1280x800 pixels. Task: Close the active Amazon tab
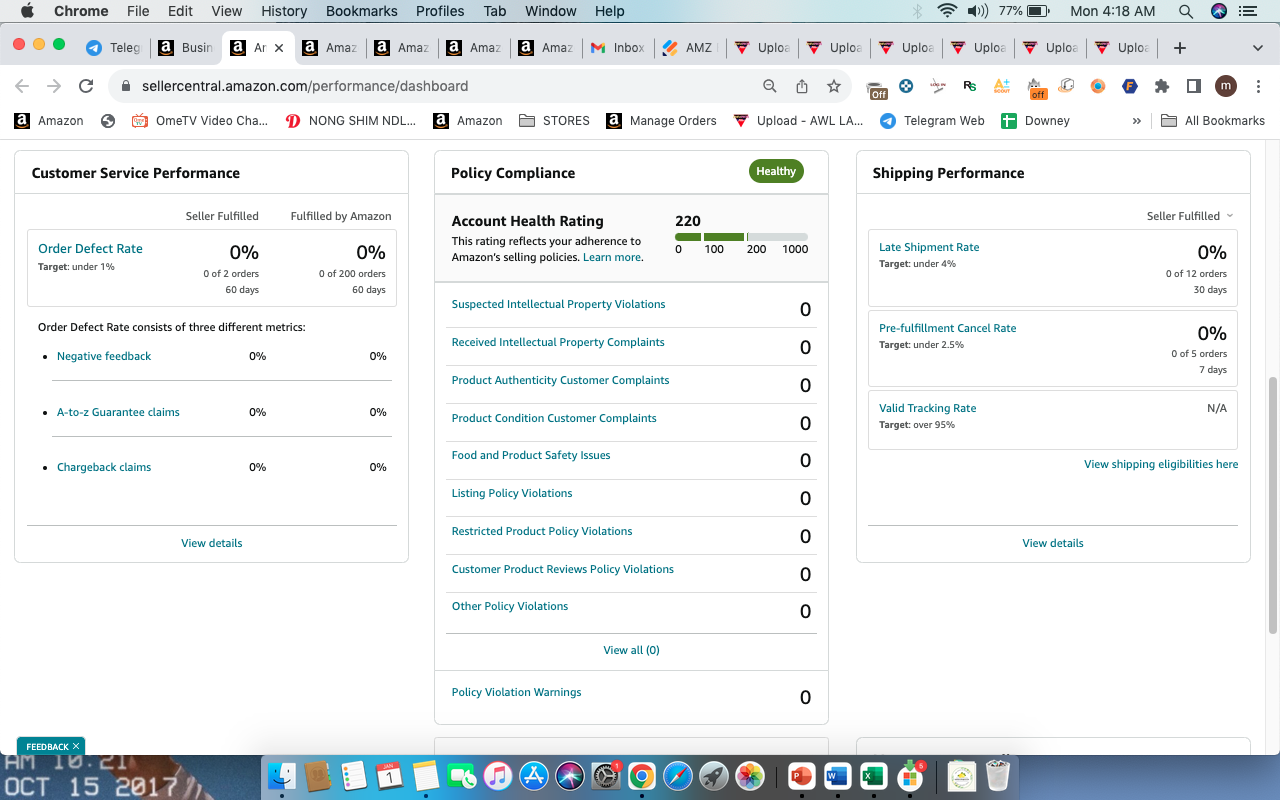pyautogui.click(x=278, y=47)
